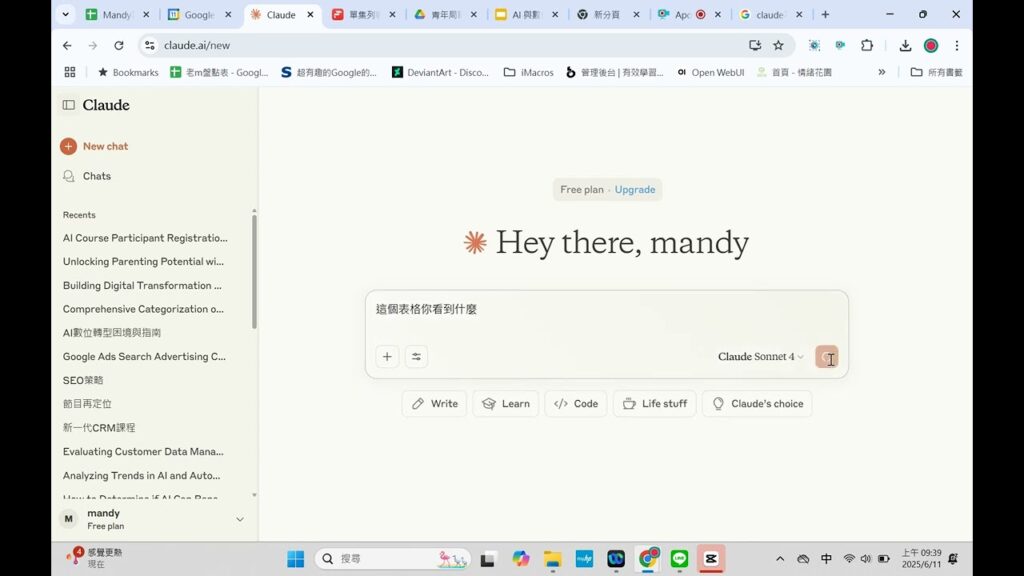Choose the Code suggestion chip
Viewport: 1024px width, 576px height.
click(575, 404)
